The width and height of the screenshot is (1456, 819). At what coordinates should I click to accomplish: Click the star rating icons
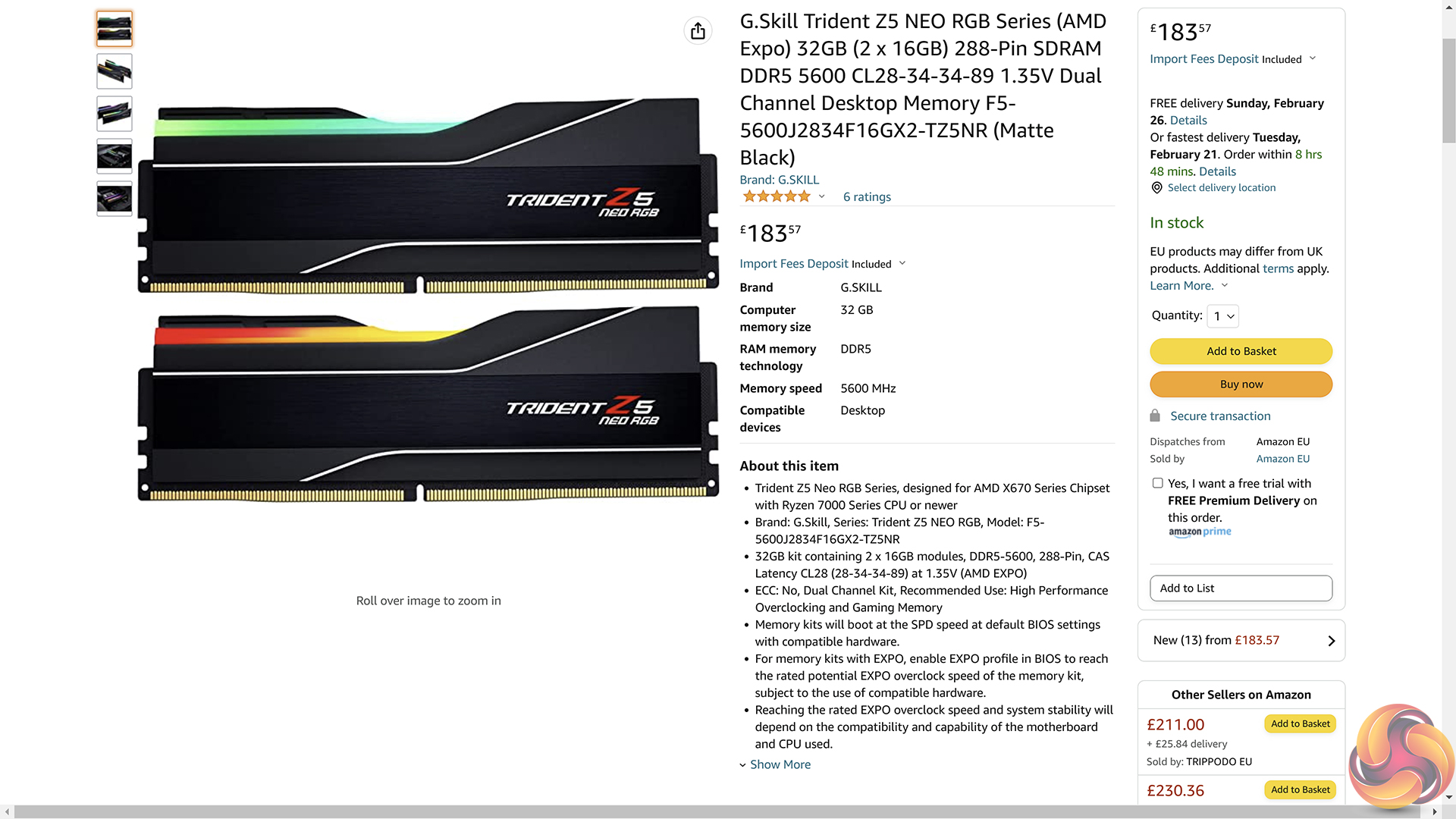tap(777, 196)
